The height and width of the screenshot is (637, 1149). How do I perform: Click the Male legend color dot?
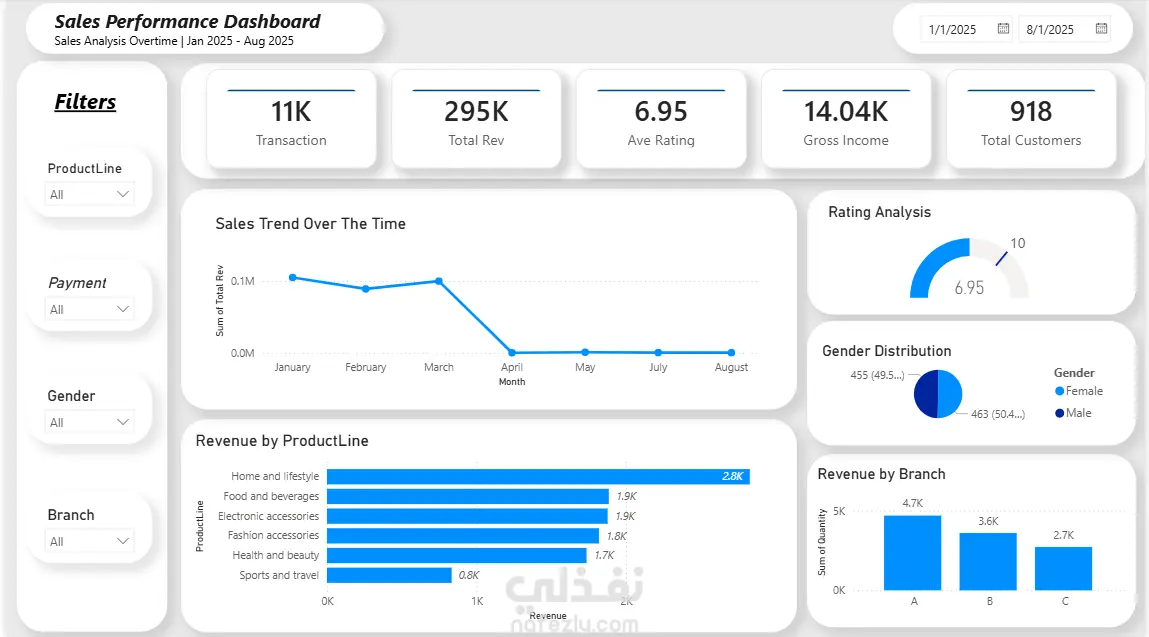(x=1059, y=413)
